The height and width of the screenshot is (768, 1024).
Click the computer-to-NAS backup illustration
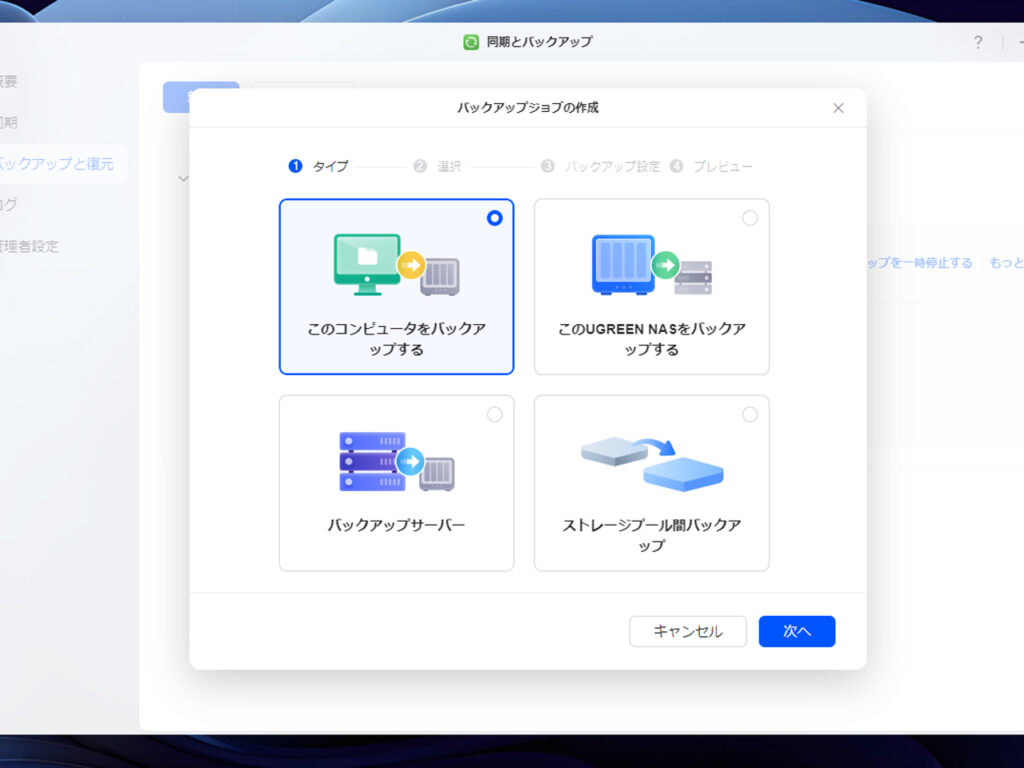coord(396,264)
